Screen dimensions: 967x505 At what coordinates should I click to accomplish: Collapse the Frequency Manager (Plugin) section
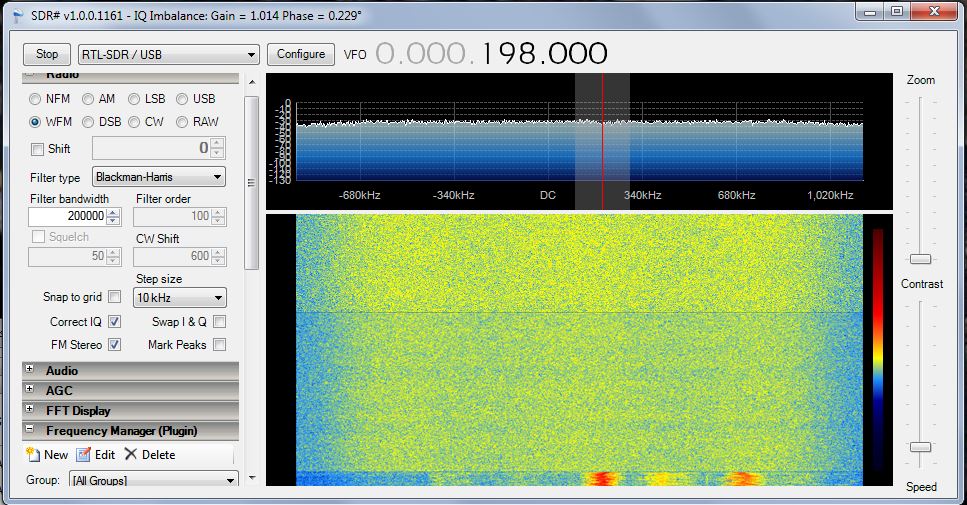[29, 431]
